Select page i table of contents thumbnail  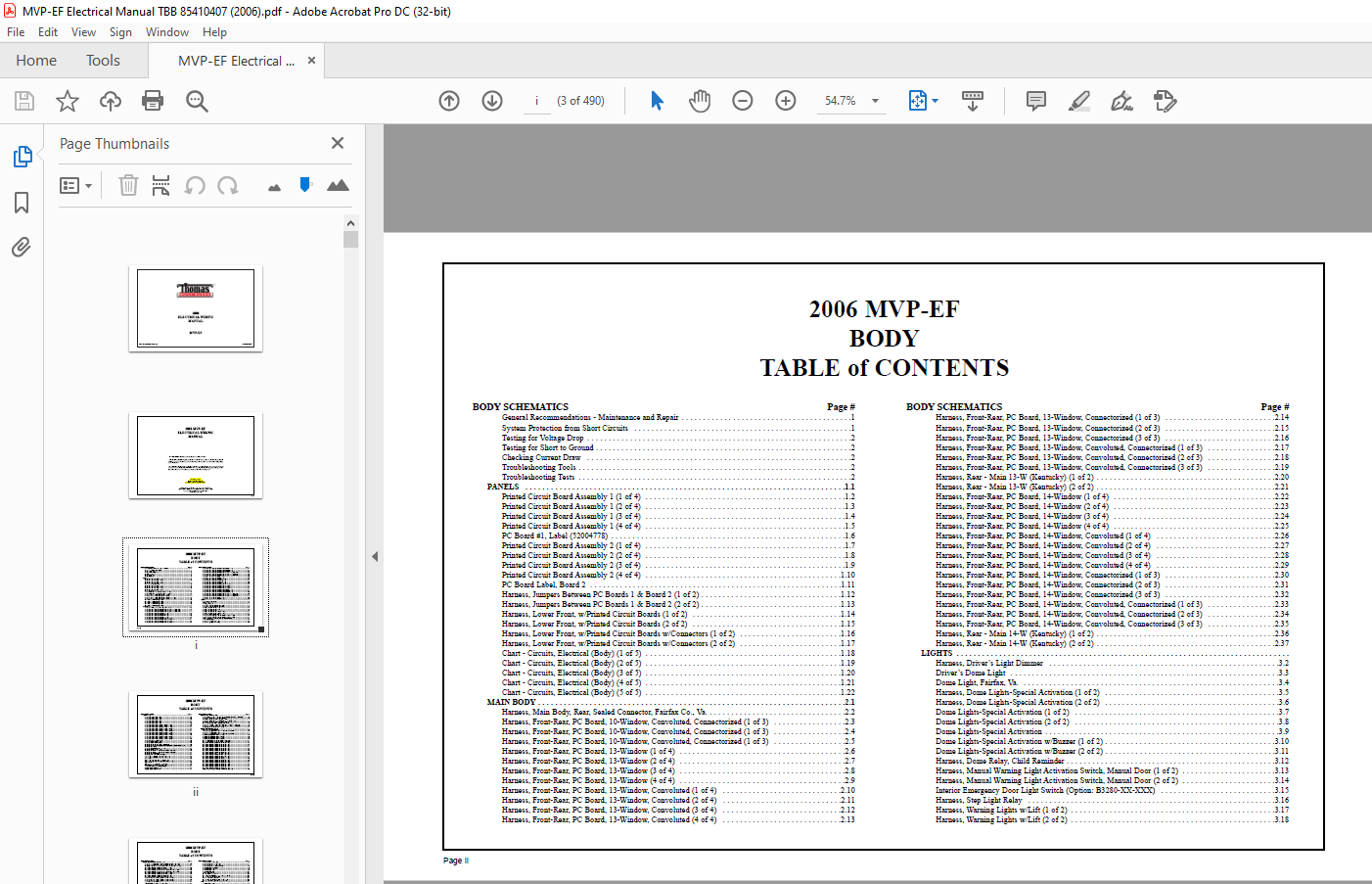(x=196, y=587)
